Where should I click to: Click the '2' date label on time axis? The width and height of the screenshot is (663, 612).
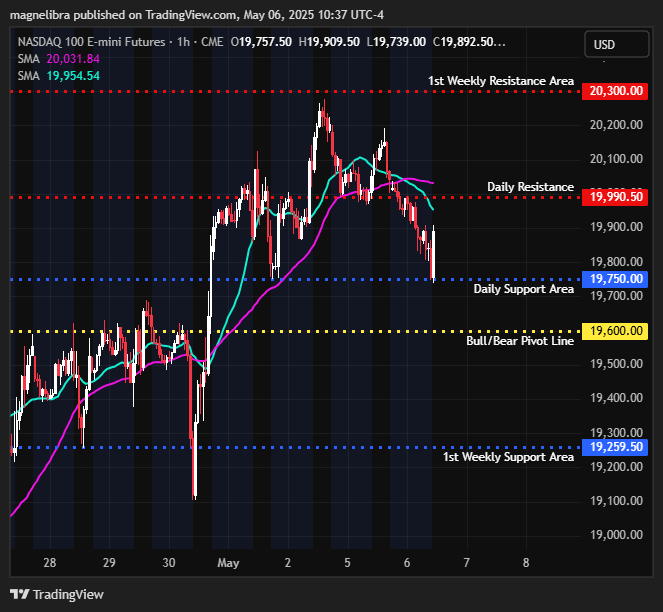288,563
